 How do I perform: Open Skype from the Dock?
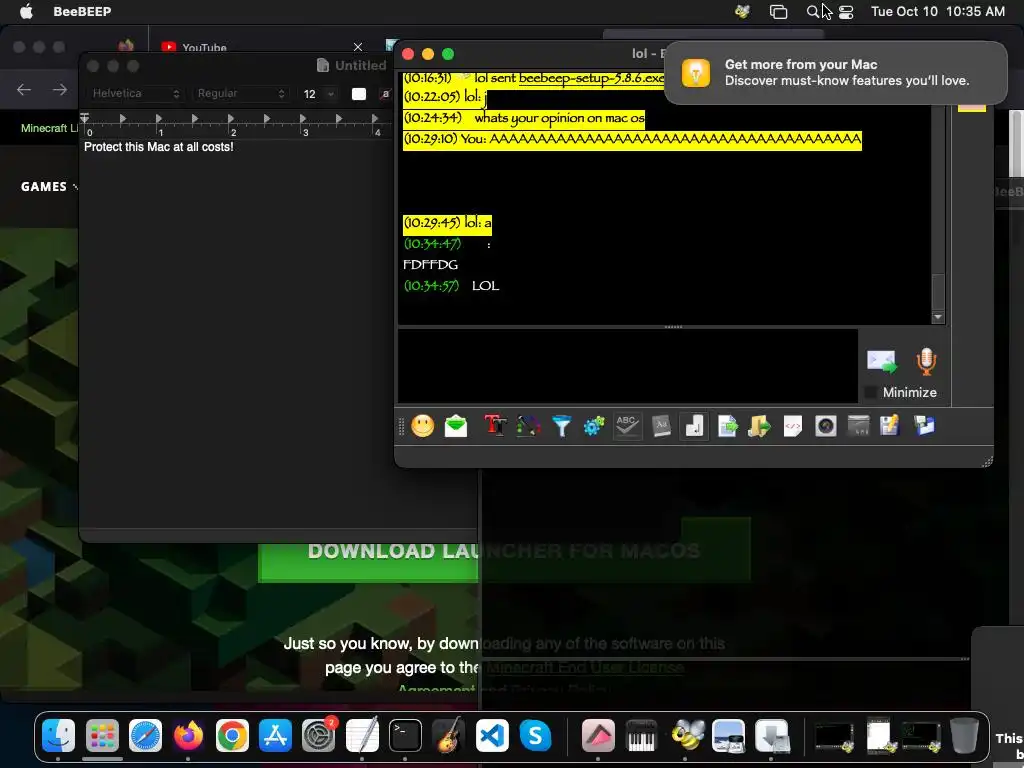click(x=535, y=736)
